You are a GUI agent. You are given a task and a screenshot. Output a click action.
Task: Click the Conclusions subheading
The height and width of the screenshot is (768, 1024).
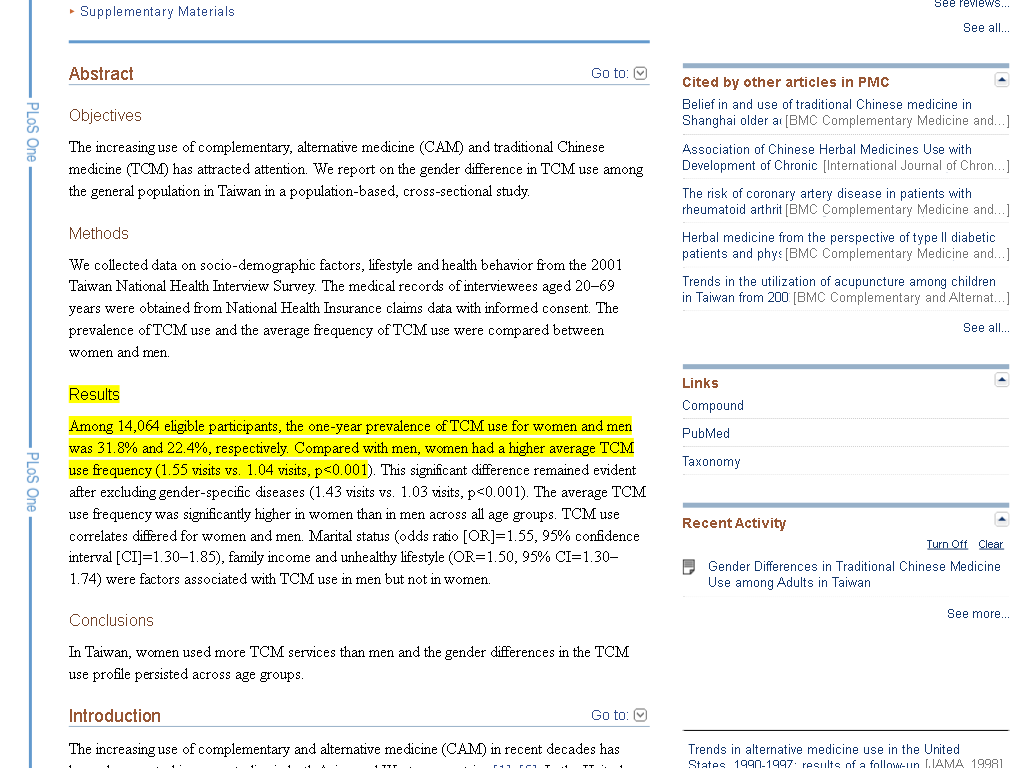click(x=111, y=620)
